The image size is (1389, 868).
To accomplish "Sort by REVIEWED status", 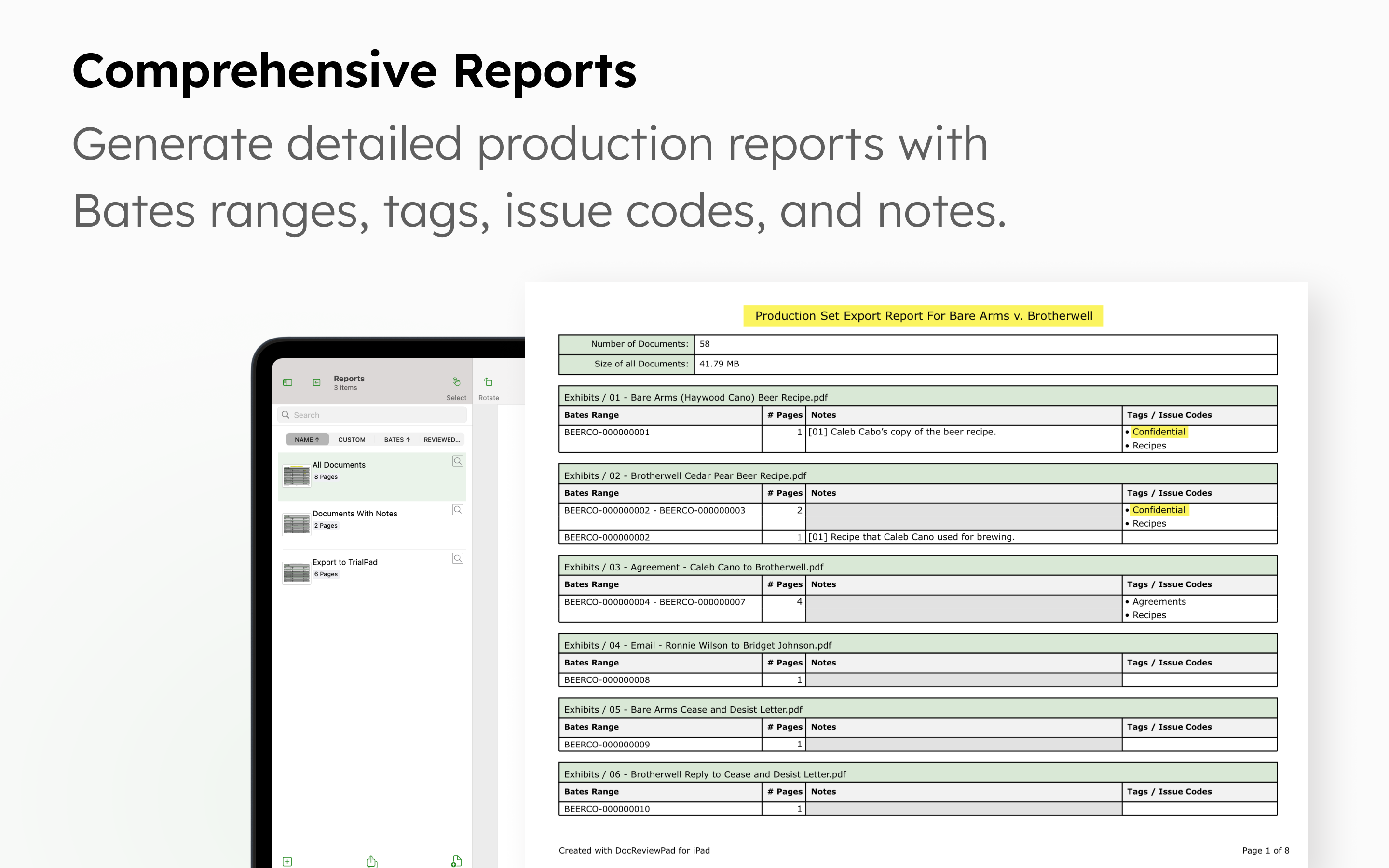I will (441, 440).
